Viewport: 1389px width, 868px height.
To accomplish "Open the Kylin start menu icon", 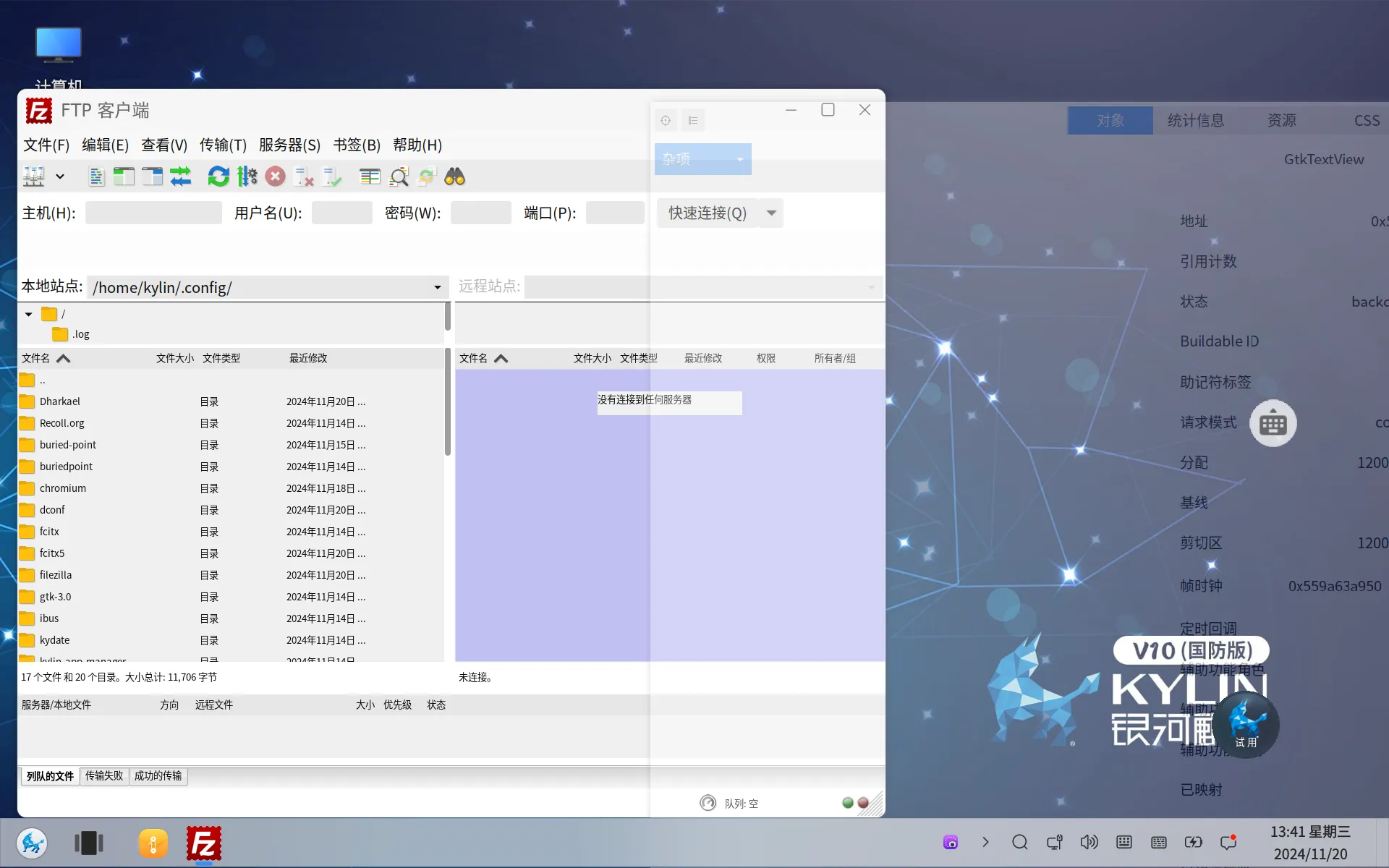I will [x=33, y=843].
